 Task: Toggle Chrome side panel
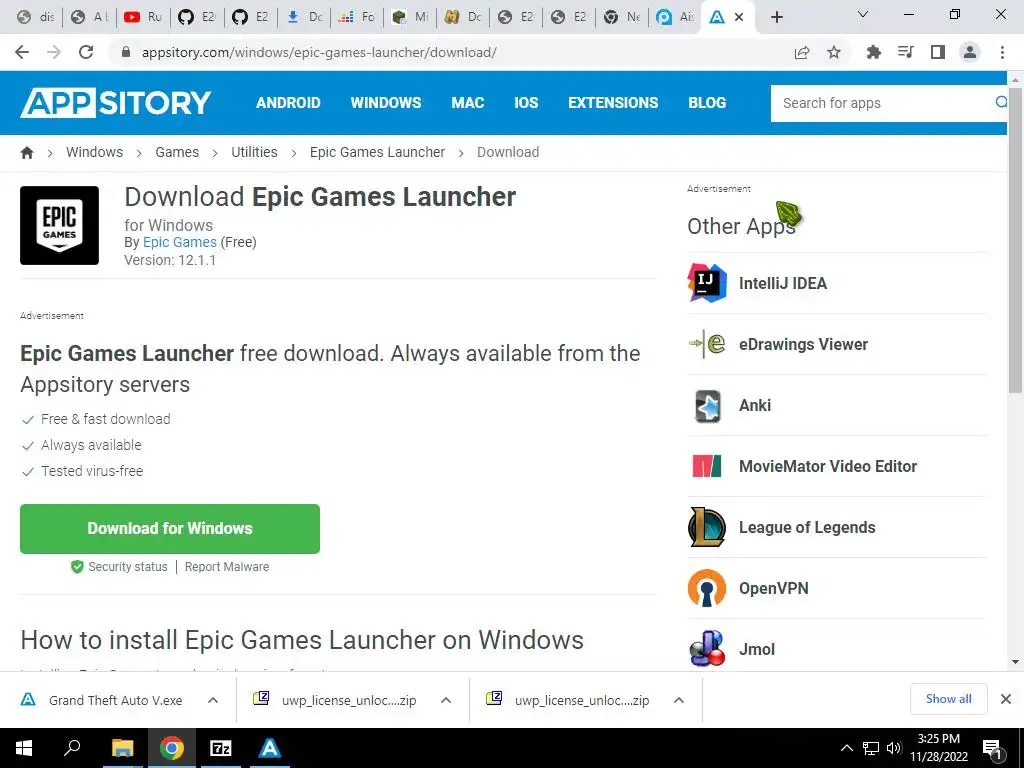938,52
